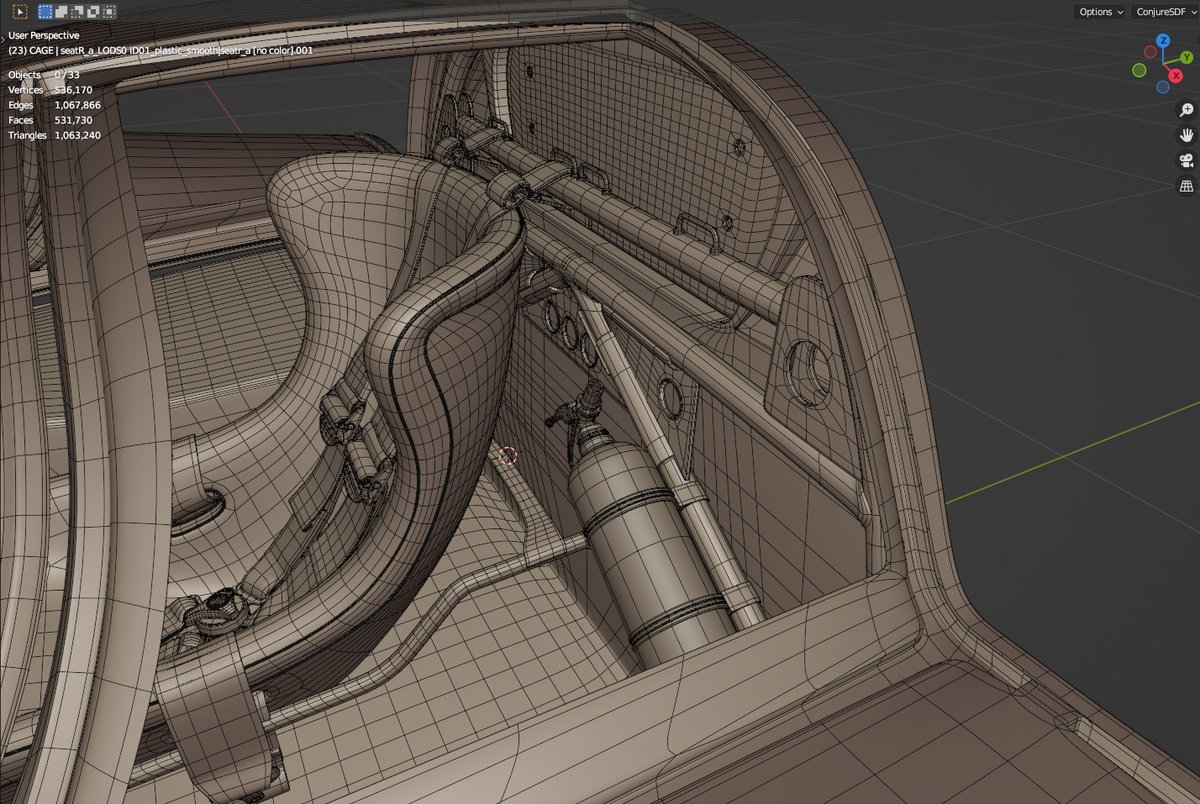The height and width of the screenshot is (804, 1200).
Task: Click the Faces '531,730' statistic
Action: point(73,120)
